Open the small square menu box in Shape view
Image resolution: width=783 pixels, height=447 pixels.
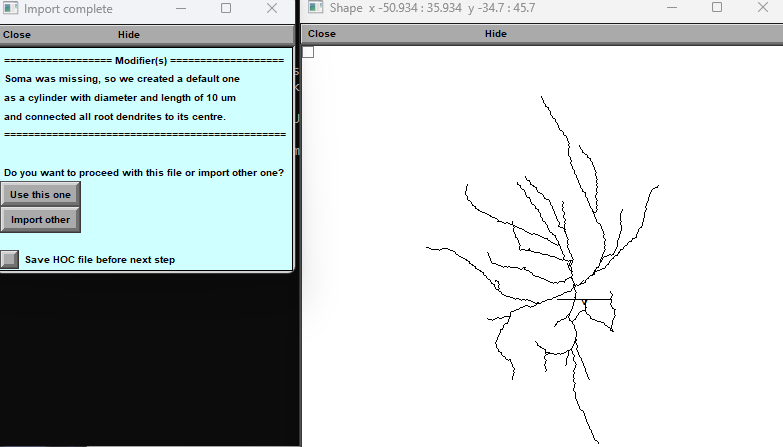(309, 52)
